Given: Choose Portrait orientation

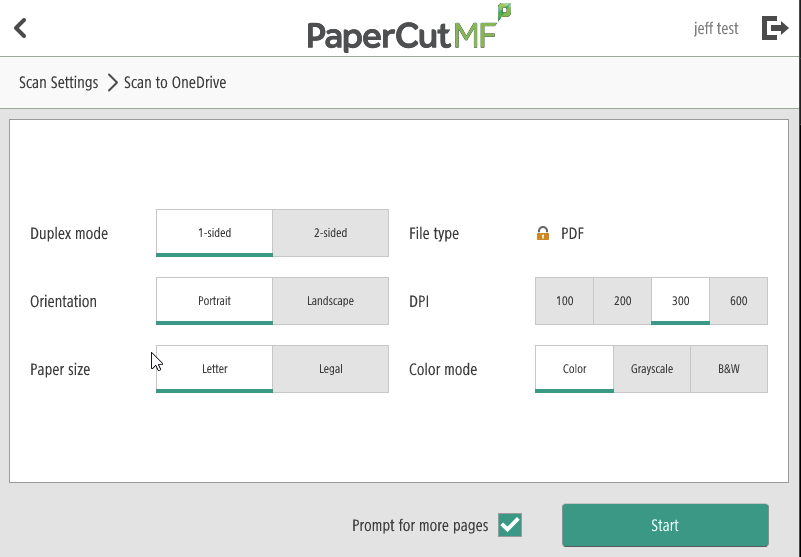Looking at the screenshot, I should 214,301.
